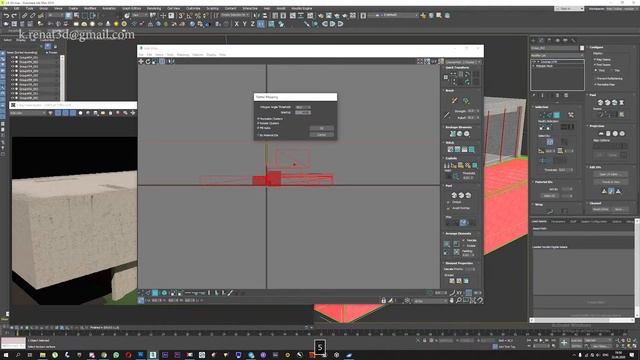The width and height of the screenshot is (640, 360).
Task: Open Graph Editors menu
Action: coord(131,8)
